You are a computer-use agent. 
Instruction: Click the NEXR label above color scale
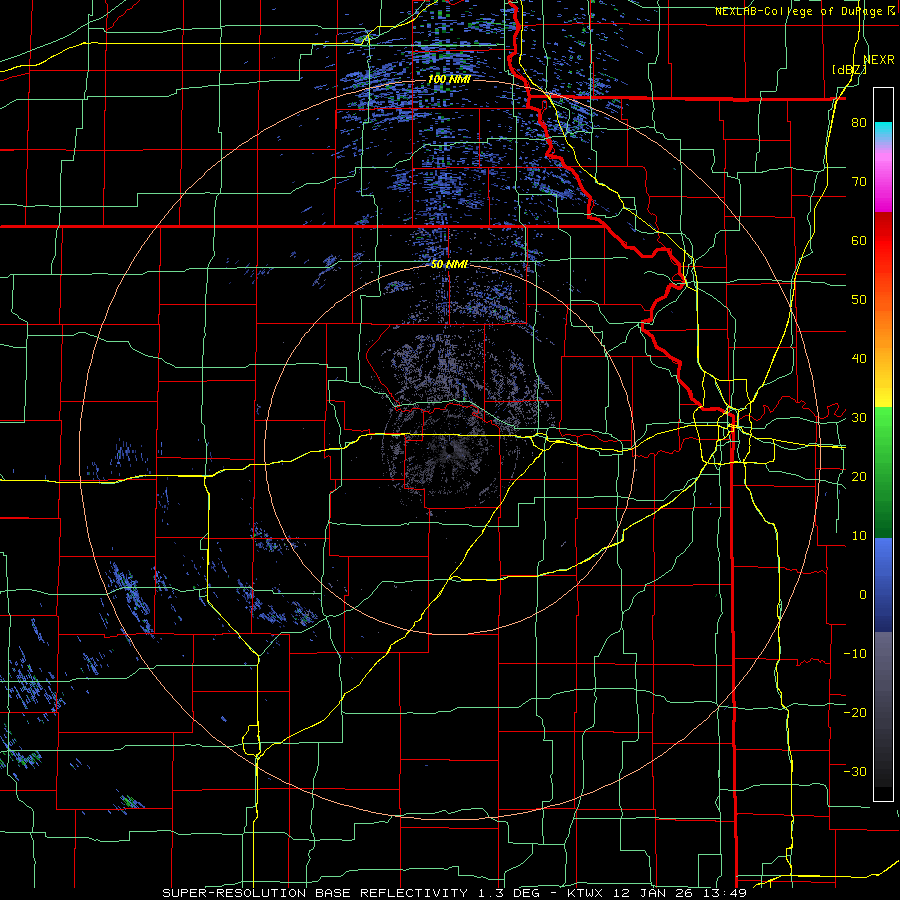878,60
